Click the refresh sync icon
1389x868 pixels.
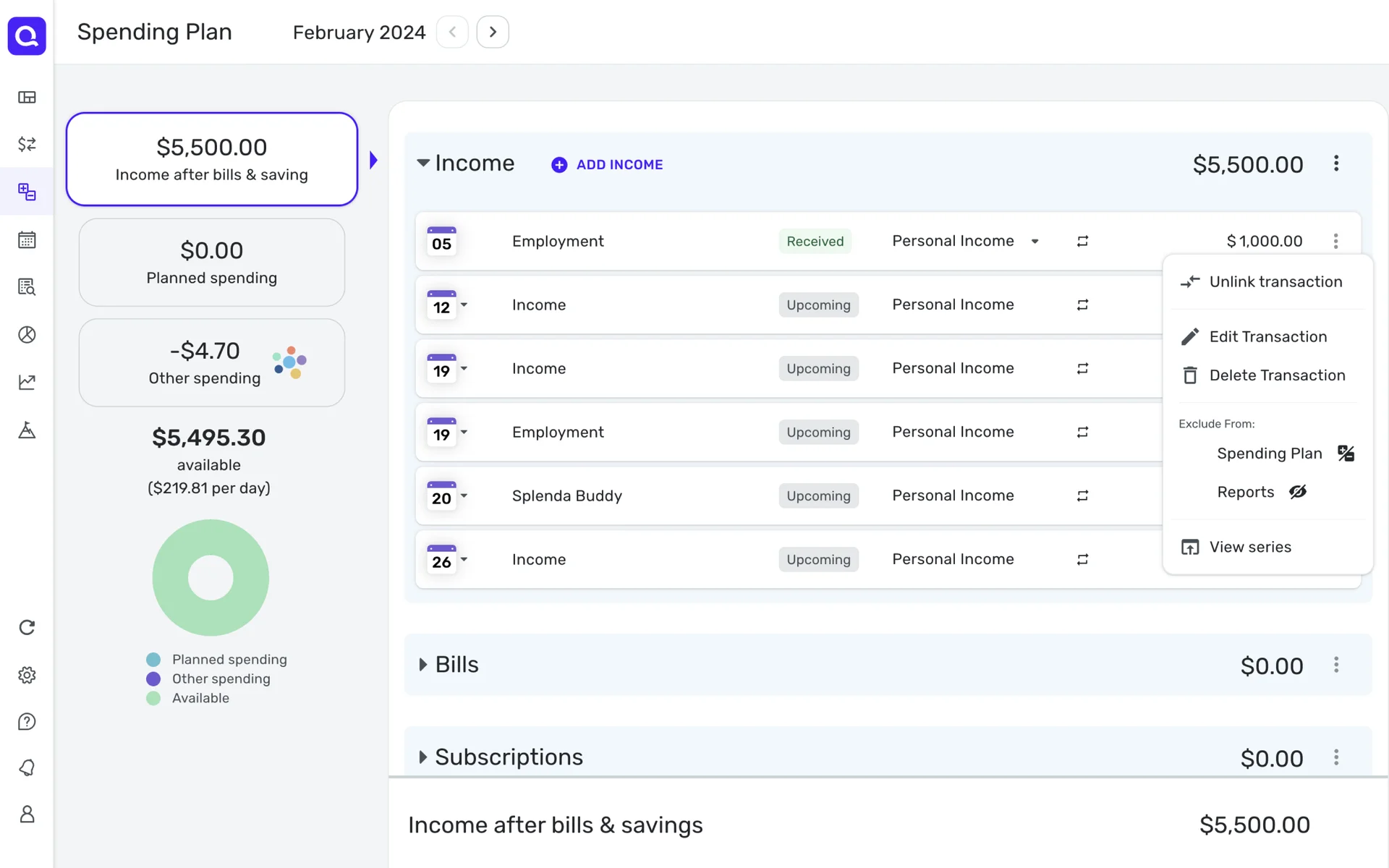27,627
